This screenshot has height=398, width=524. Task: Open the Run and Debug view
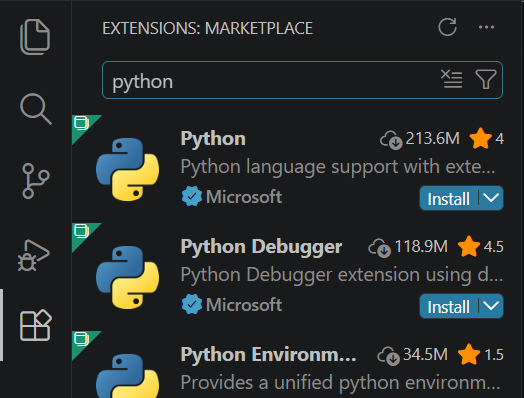pyautogui.click(x=33, y=255)
